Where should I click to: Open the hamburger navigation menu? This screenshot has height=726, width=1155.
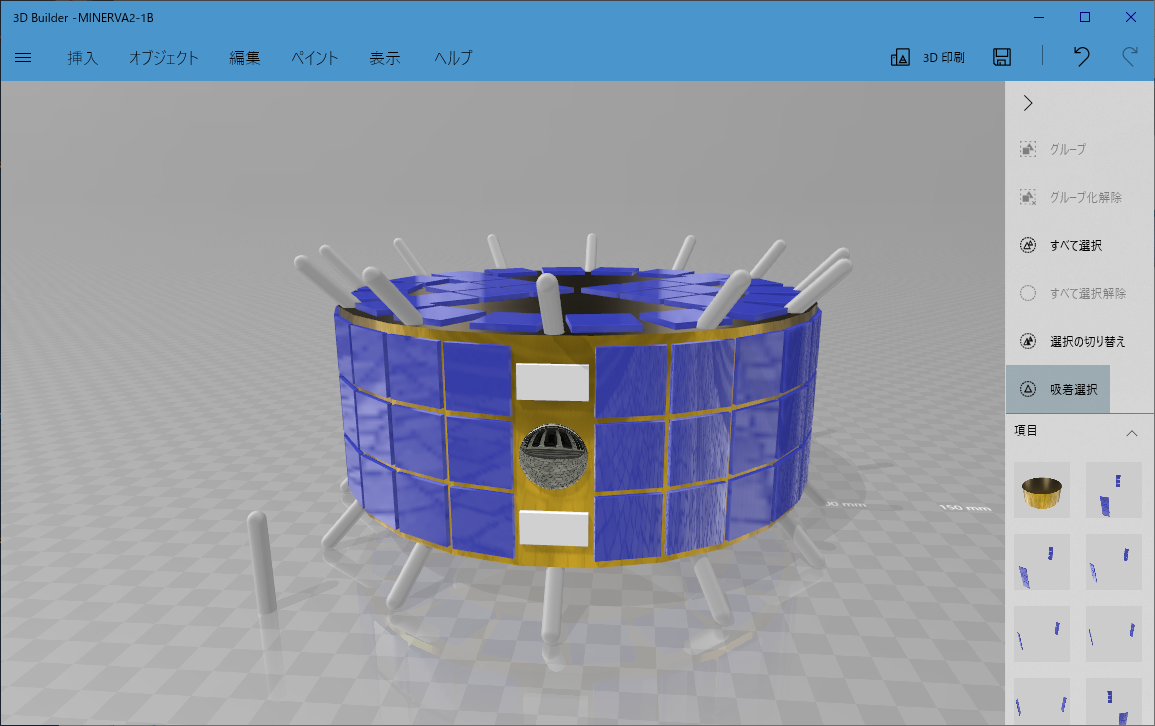point(23,57)
